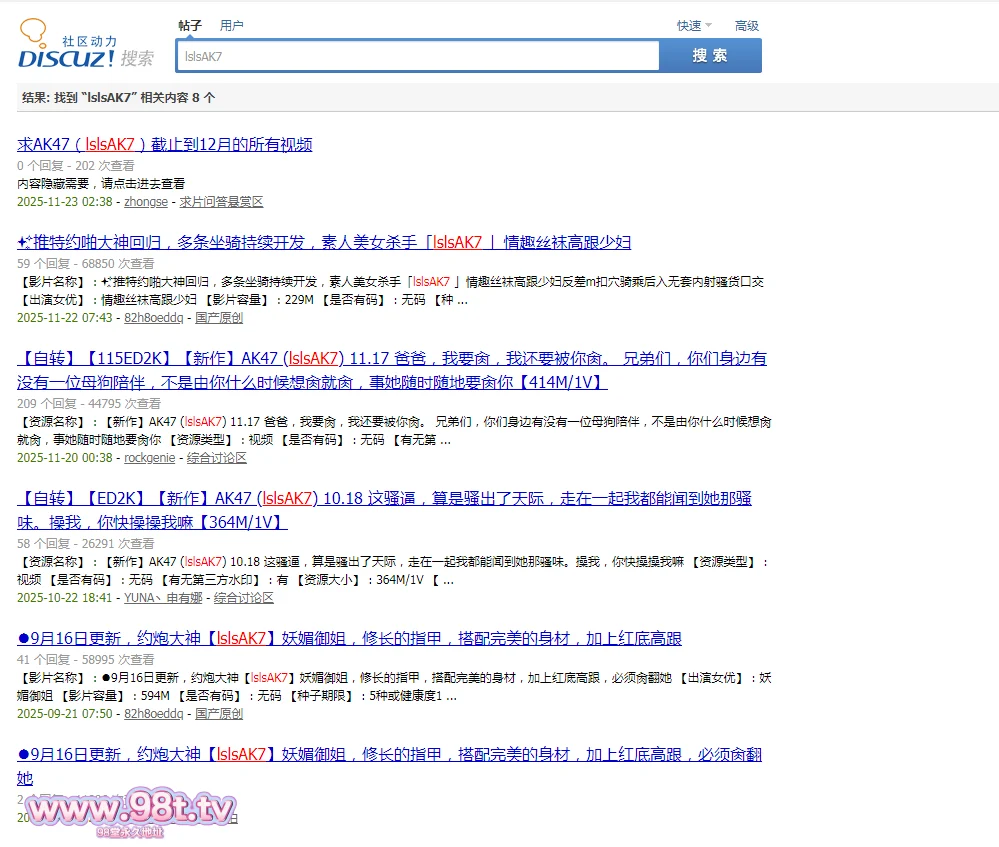
Task: Switch to the 帖子 search tab
Action: pyautogui.click(x=190, y=25)
